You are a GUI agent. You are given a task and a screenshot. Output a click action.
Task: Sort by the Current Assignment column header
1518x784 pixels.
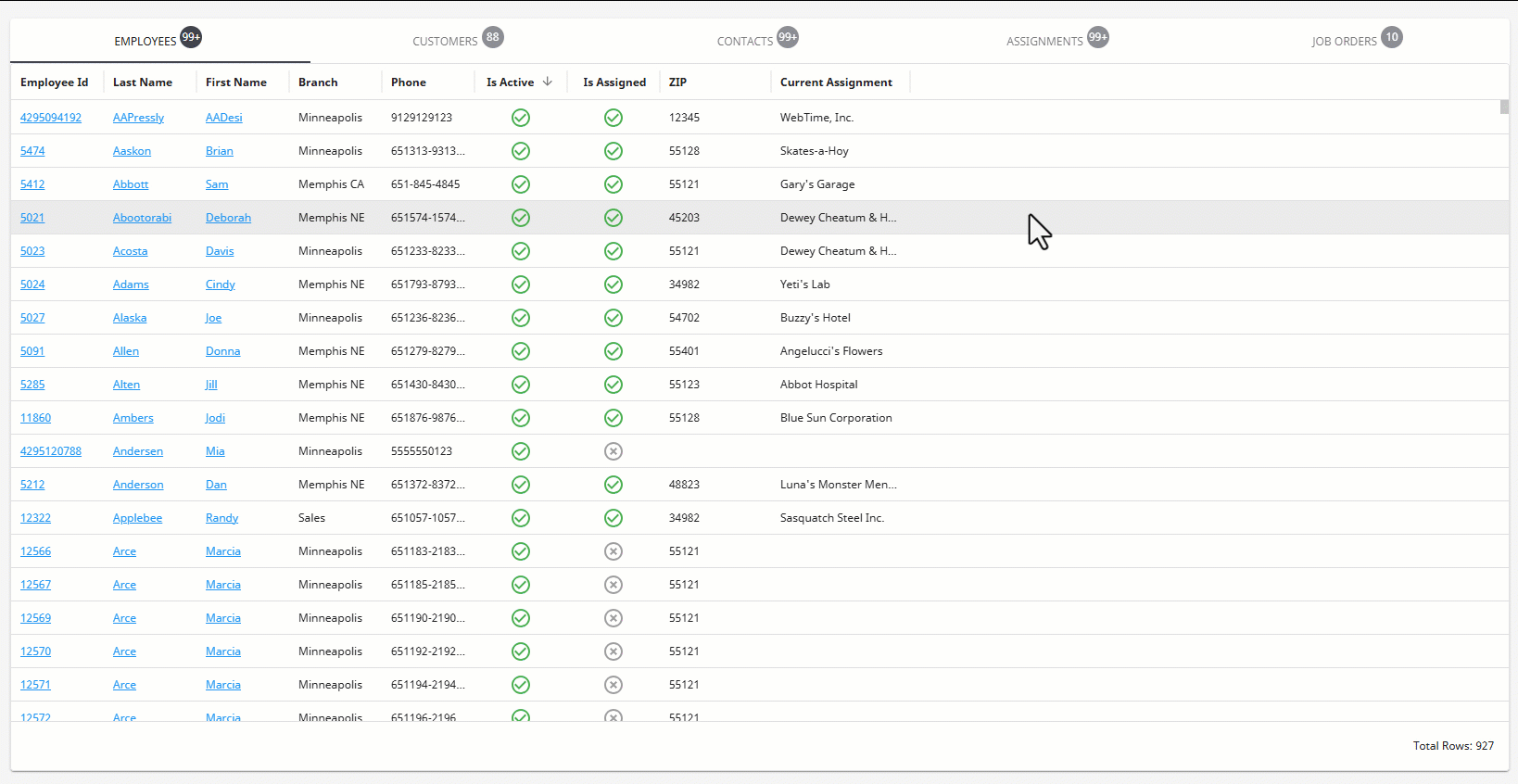click(836, 82)
